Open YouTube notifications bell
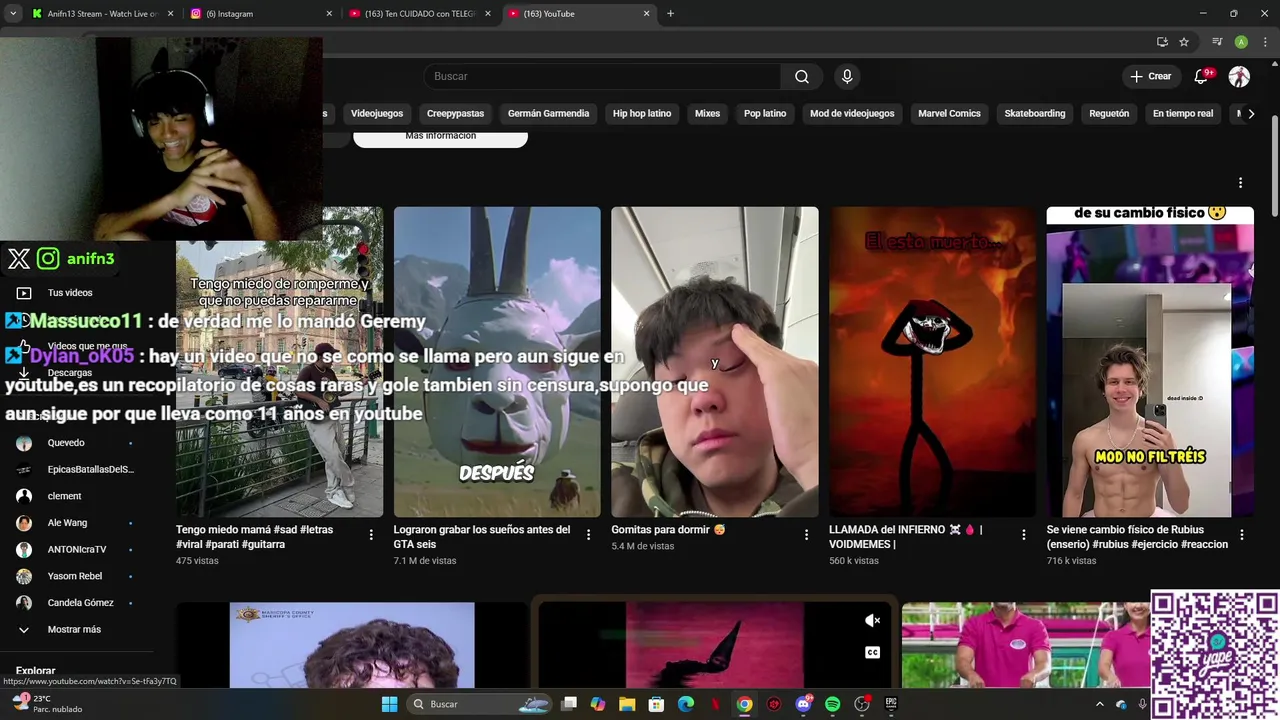1280x720 pixels. pos(1201,77)
